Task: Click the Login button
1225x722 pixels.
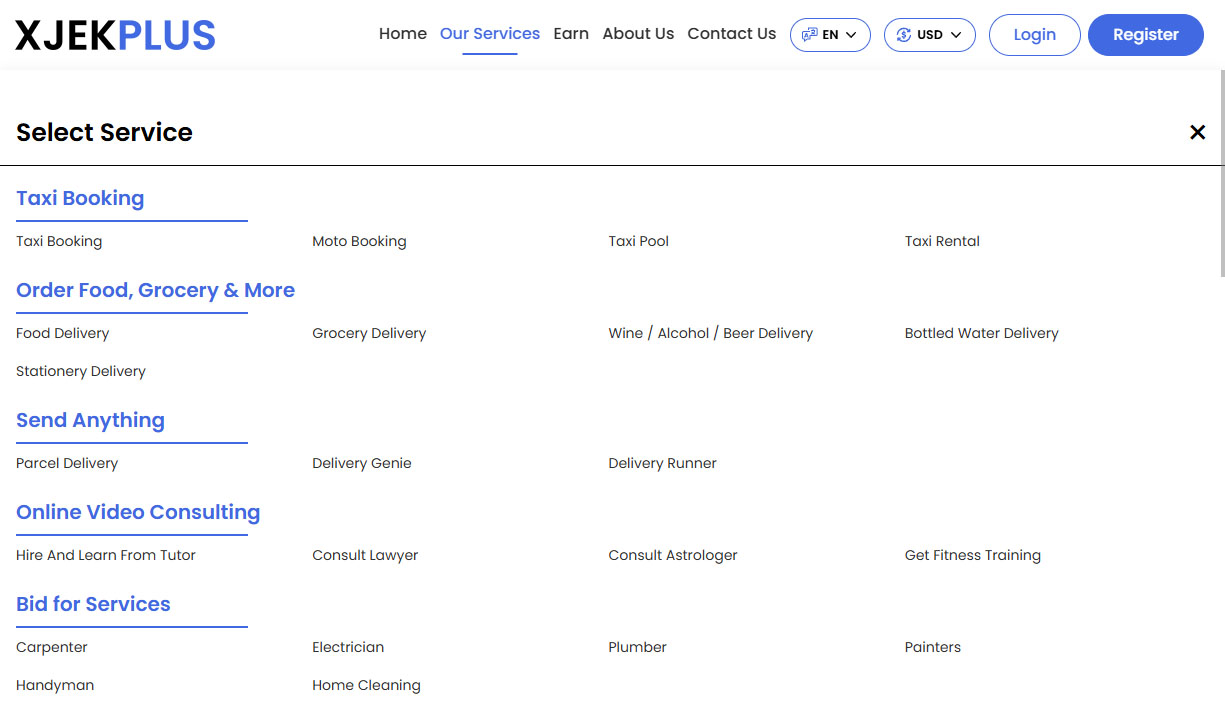Action: 1034,34
